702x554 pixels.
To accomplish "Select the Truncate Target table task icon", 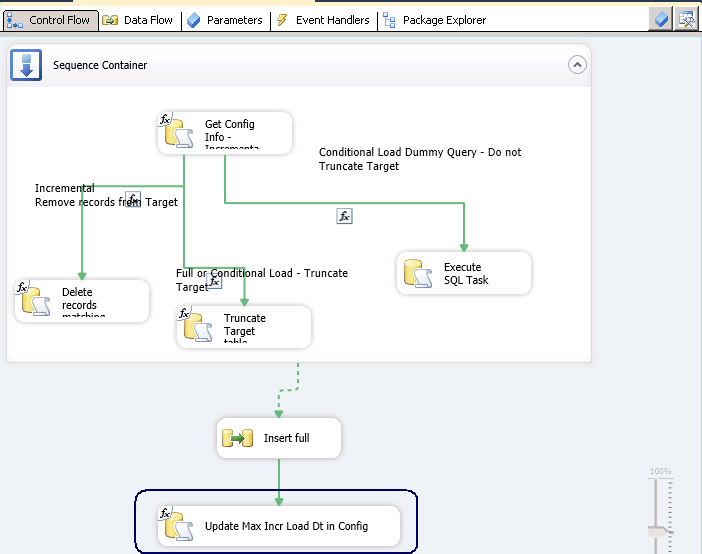I will click(198, 326).
